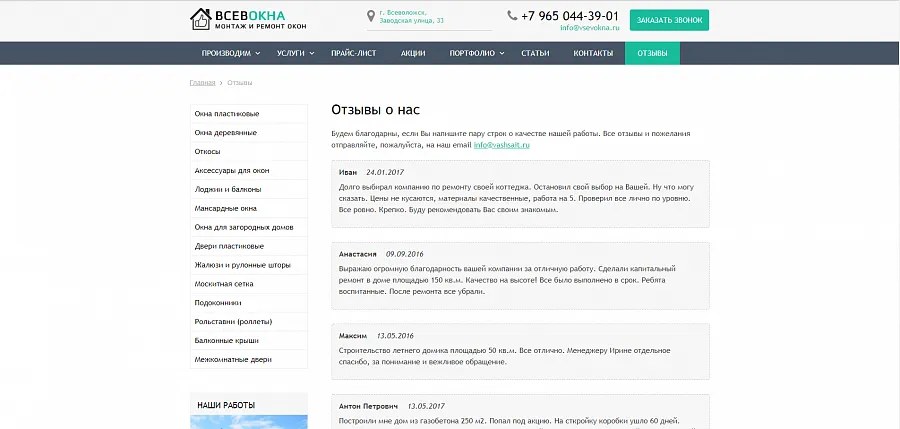The height and width of the screenshot is (429, 900).
Task: Click review date 13.05.2017
Action: coord(426,407)
